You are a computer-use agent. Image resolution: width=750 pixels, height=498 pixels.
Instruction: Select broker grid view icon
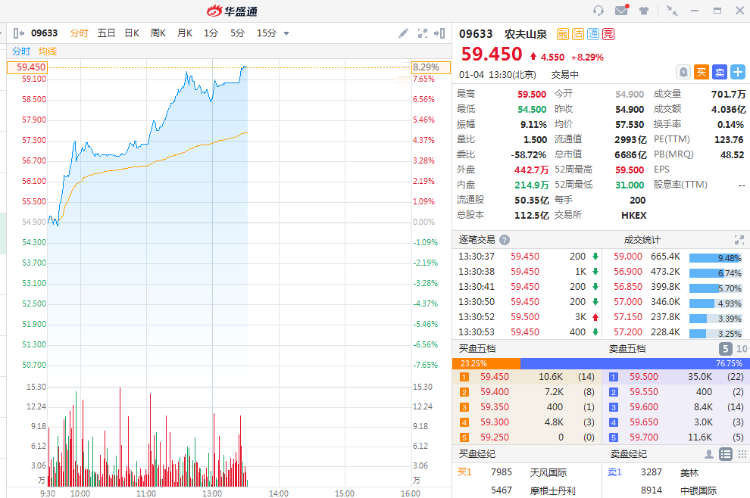pyautogui.click(x=742, y=454)
